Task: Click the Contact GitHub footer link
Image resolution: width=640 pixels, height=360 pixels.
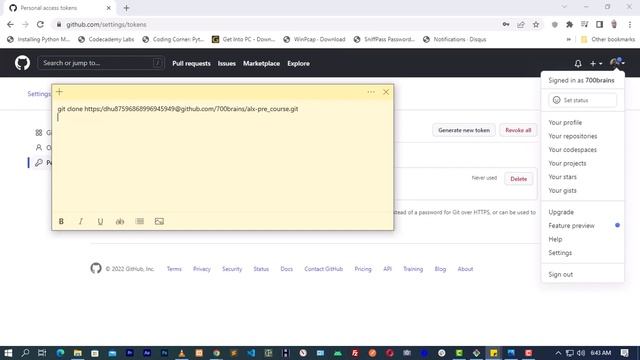Action: pos(323,269)
